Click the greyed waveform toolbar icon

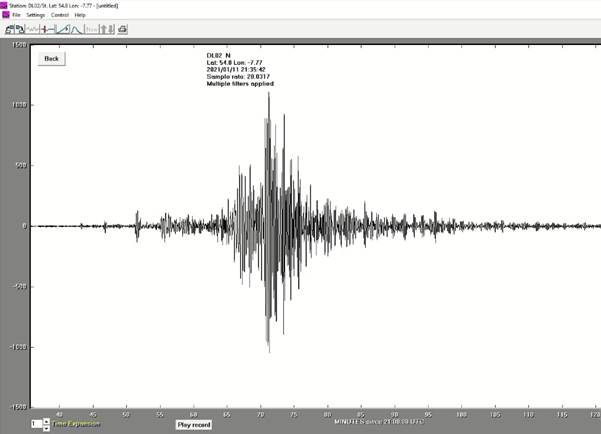(32, 29)
